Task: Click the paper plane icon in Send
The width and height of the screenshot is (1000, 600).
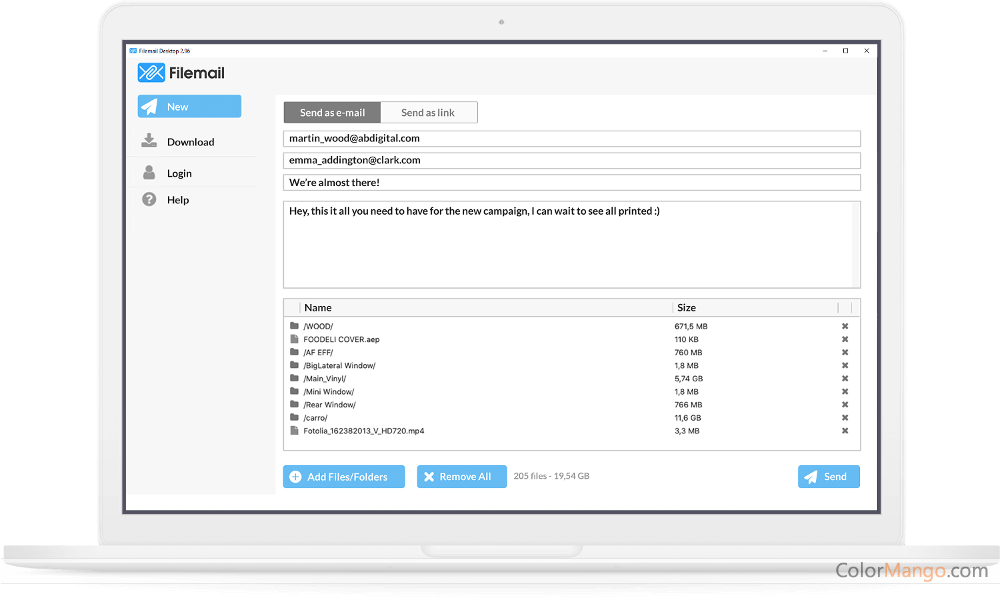Action: click(811, 476)
